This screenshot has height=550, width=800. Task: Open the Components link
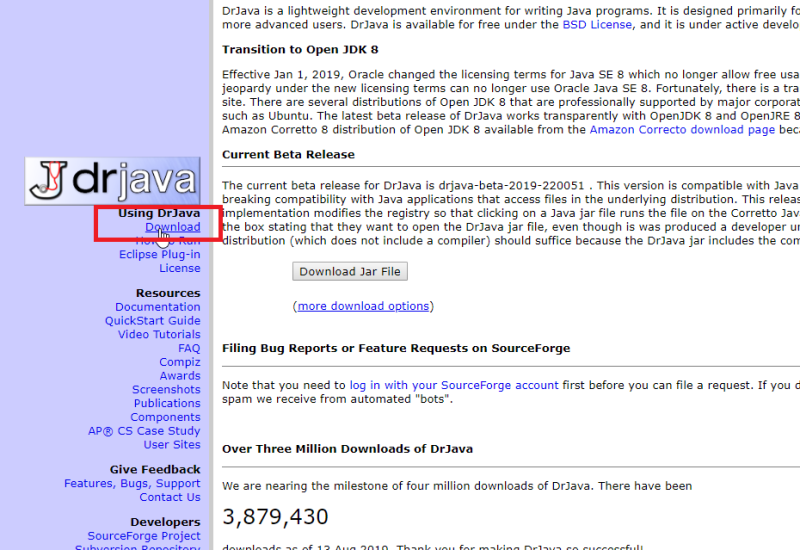click(165, 417)
